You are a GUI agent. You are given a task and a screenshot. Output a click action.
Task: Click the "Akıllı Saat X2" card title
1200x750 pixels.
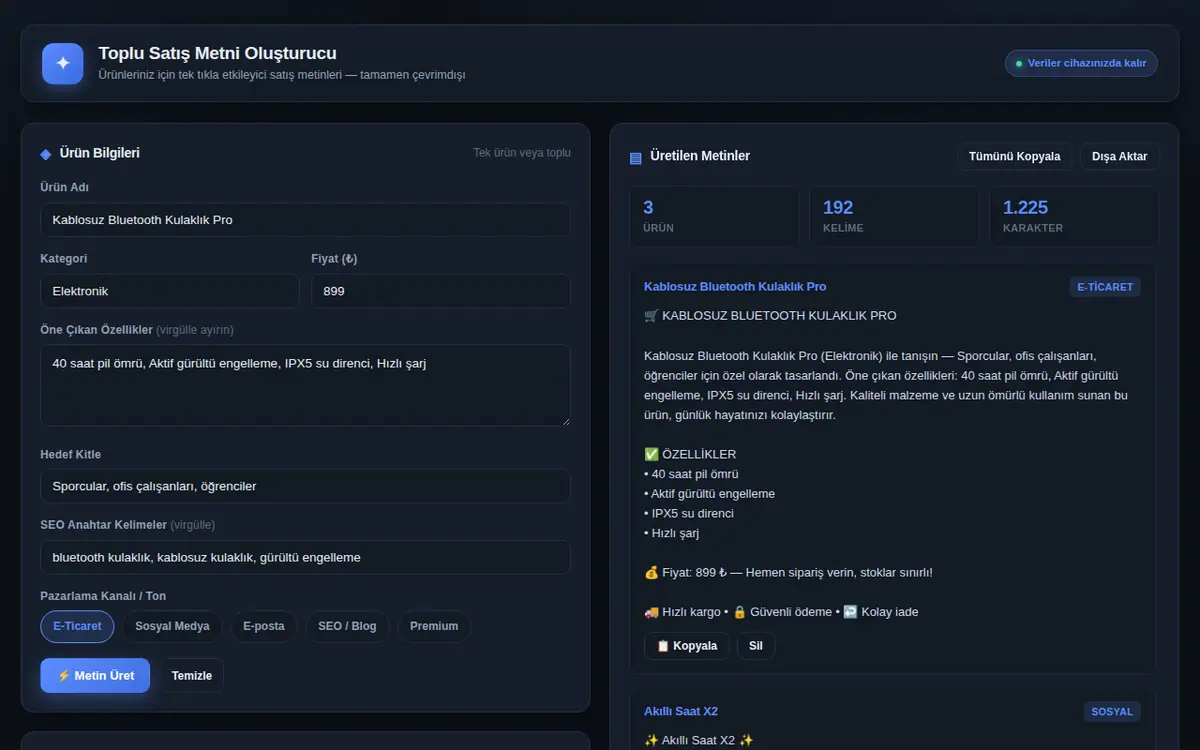[681, 712]
